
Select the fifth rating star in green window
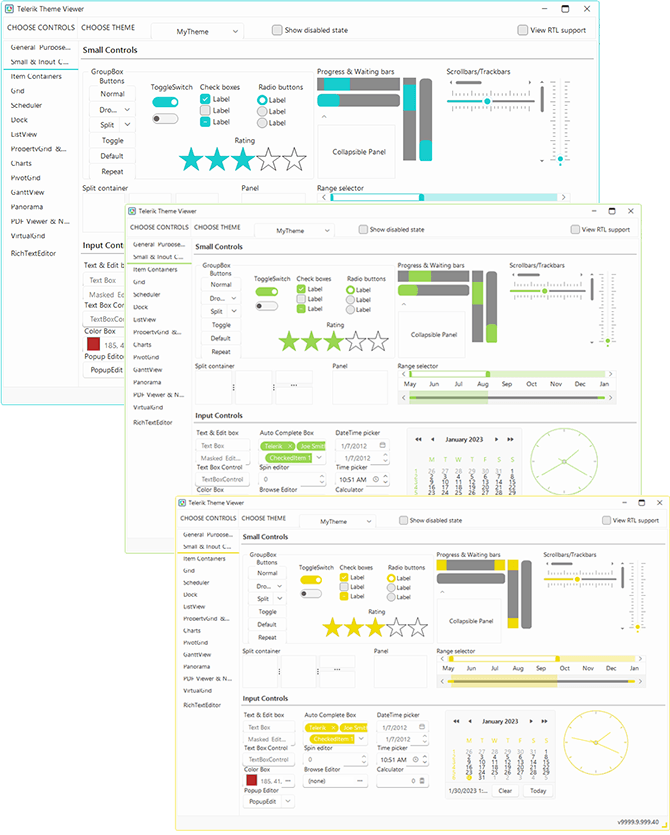click(x=378, y=341)
